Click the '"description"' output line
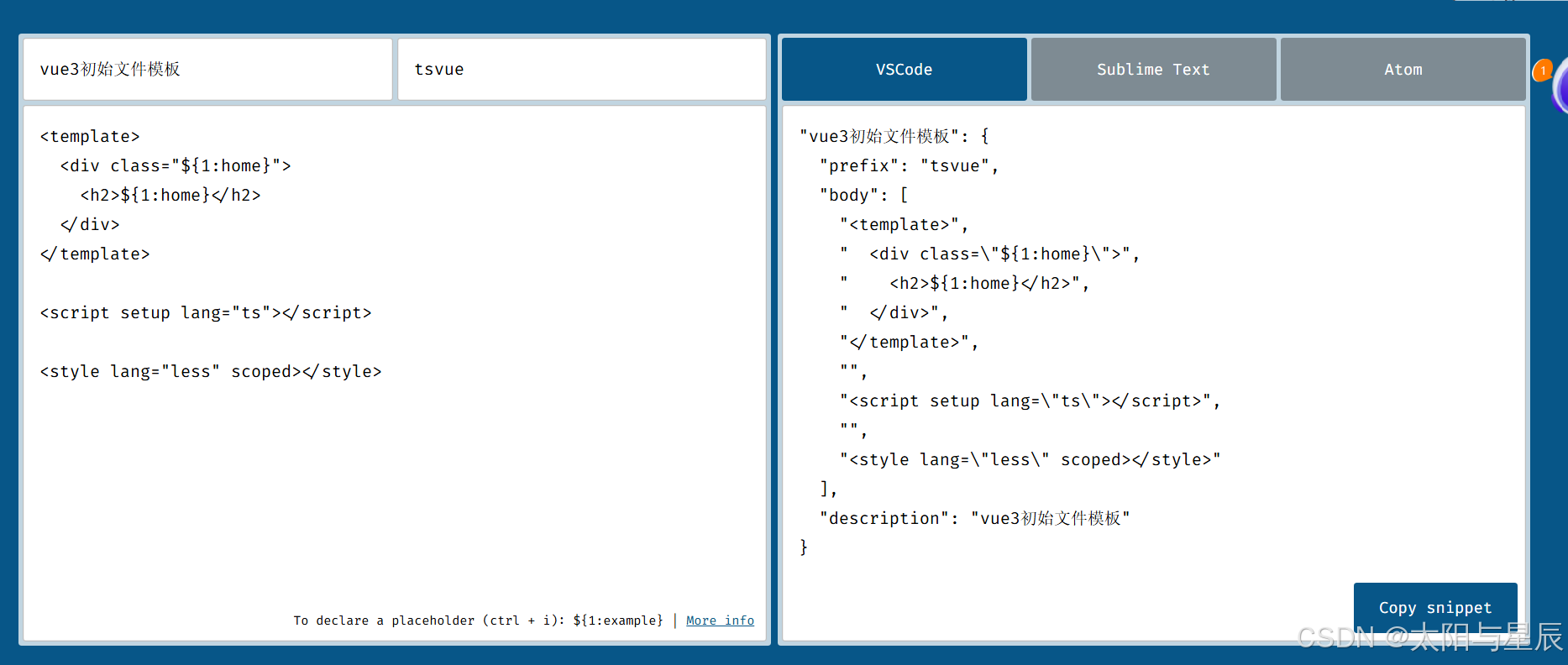Viewport: 1568px width, 665px height. pyautogui.click(x=974, y=518)
